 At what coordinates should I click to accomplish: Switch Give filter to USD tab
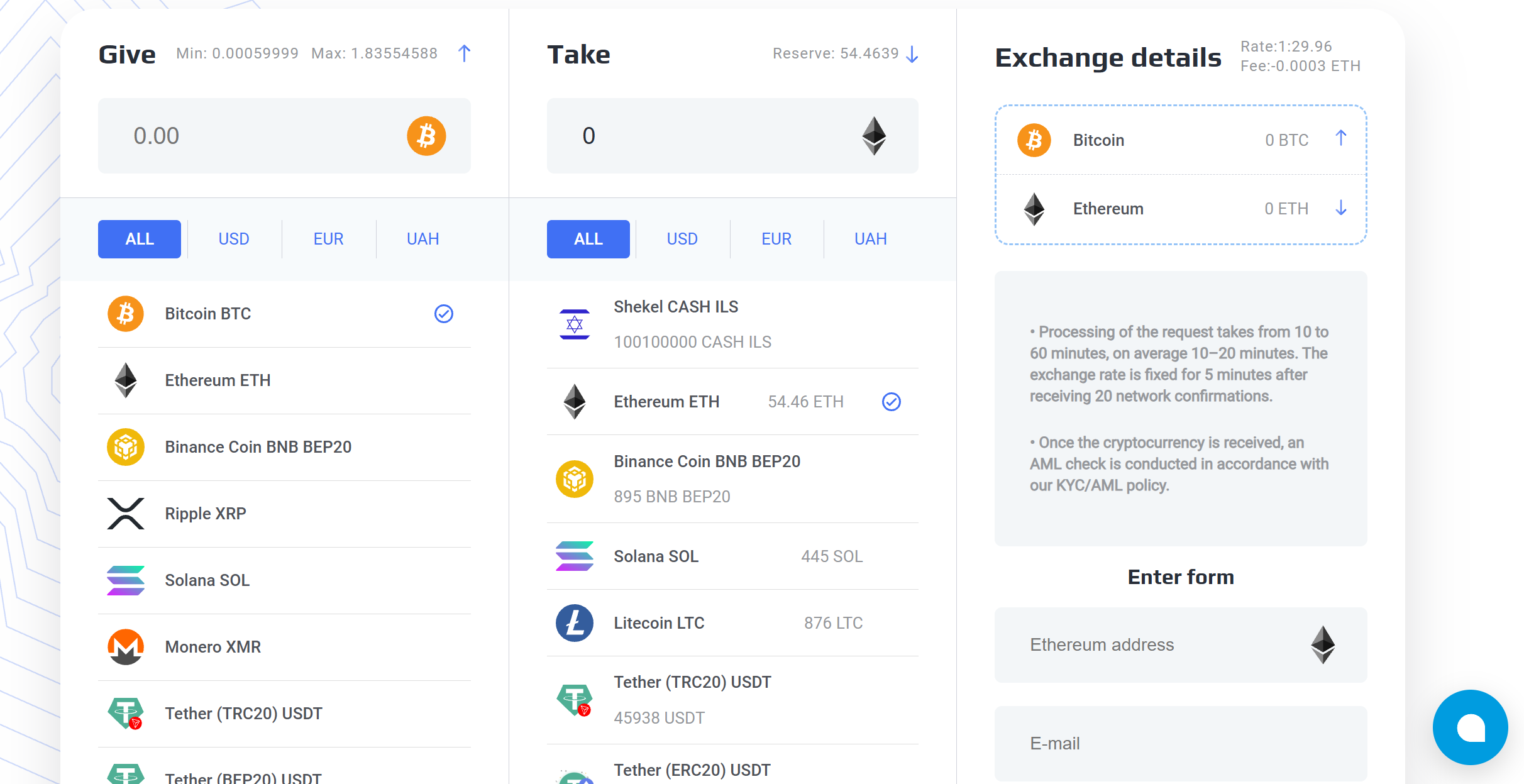[234, 239]
